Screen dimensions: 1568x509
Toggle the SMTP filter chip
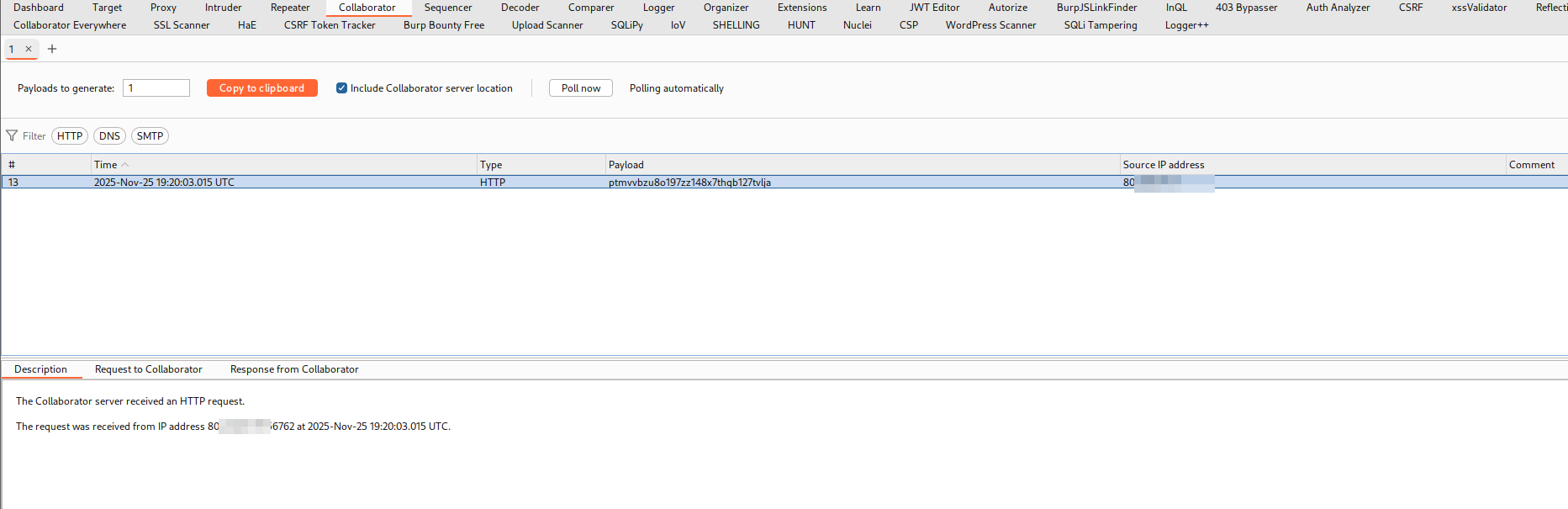150,136
